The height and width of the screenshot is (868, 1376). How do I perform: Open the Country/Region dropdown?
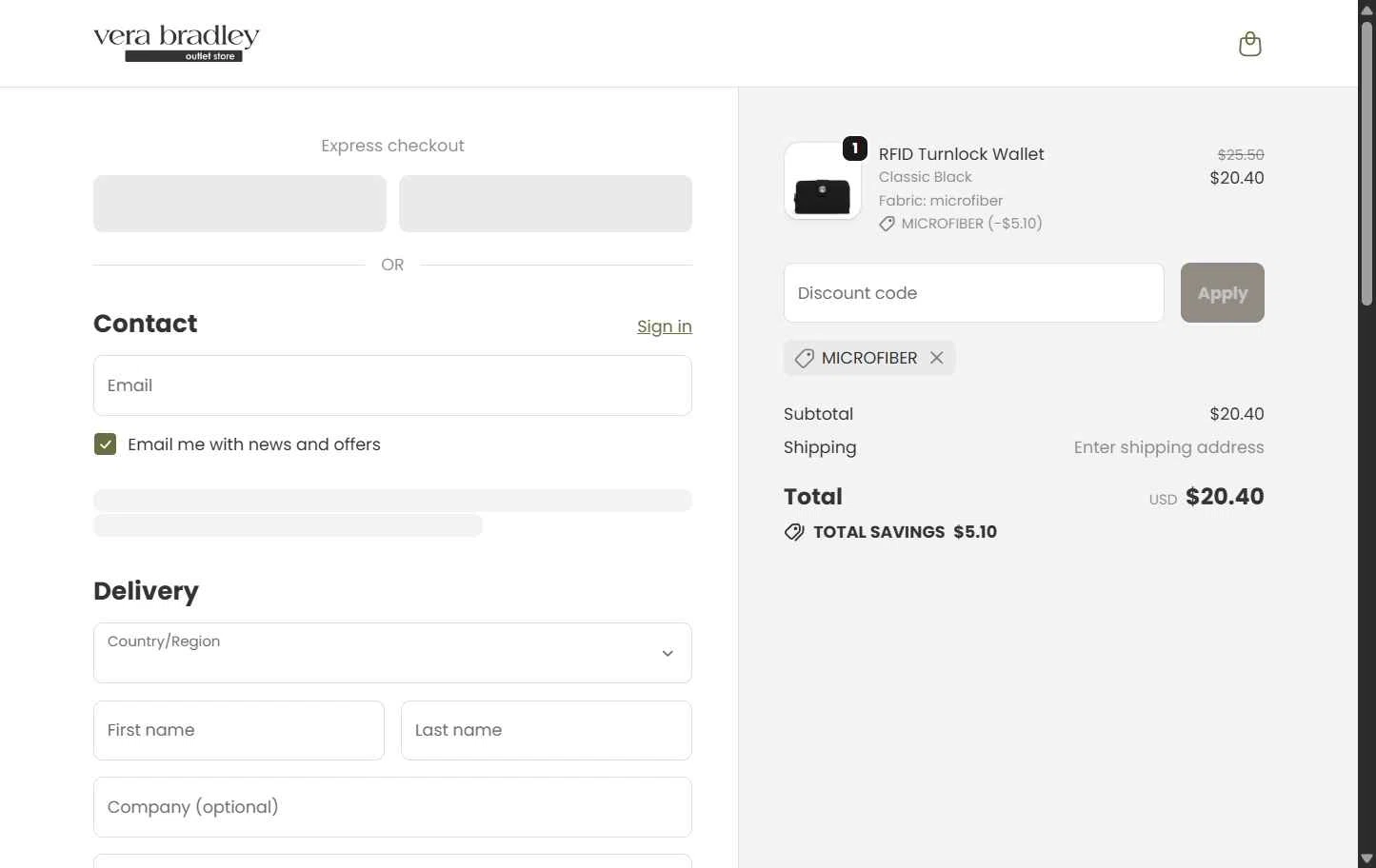pyautogui.click(x=392, y=653)
